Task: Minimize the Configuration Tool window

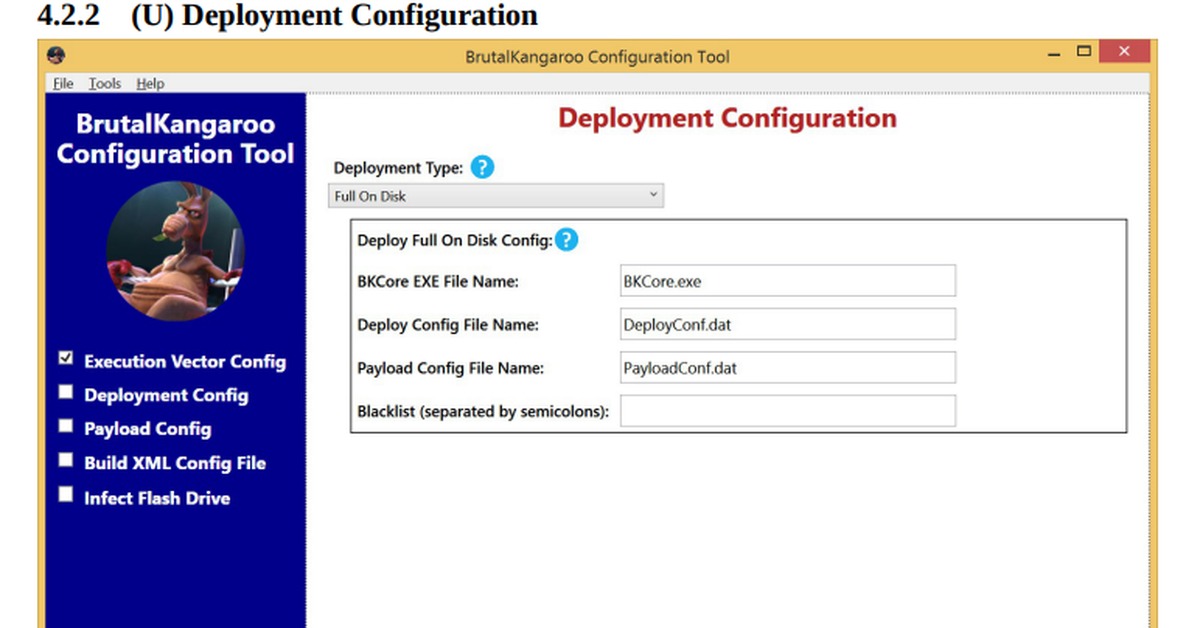Action: tap(1054, 52)
